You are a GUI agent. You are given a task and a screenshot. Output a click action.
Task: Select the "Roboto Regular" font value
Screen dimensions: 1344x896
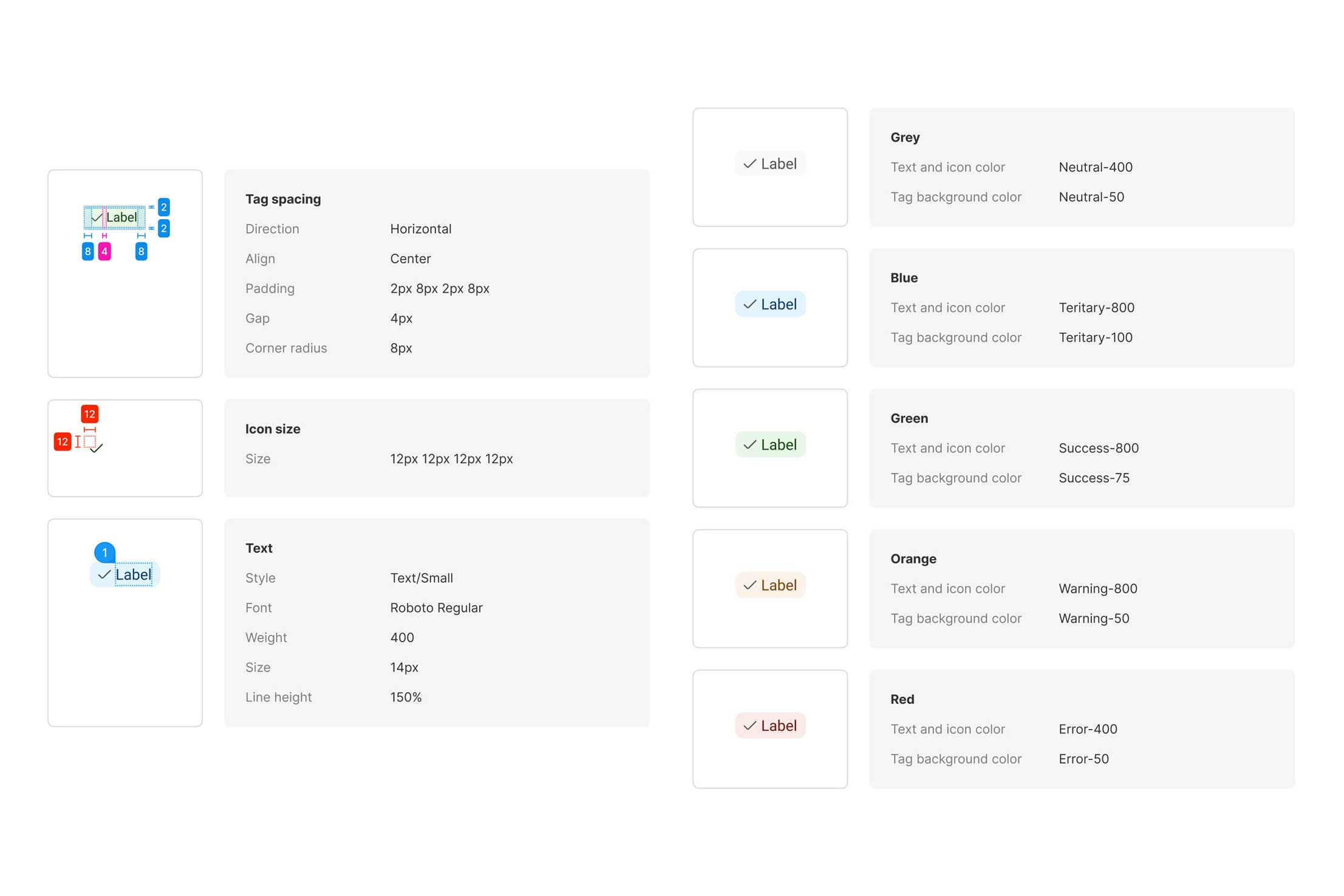coord(436,608)
